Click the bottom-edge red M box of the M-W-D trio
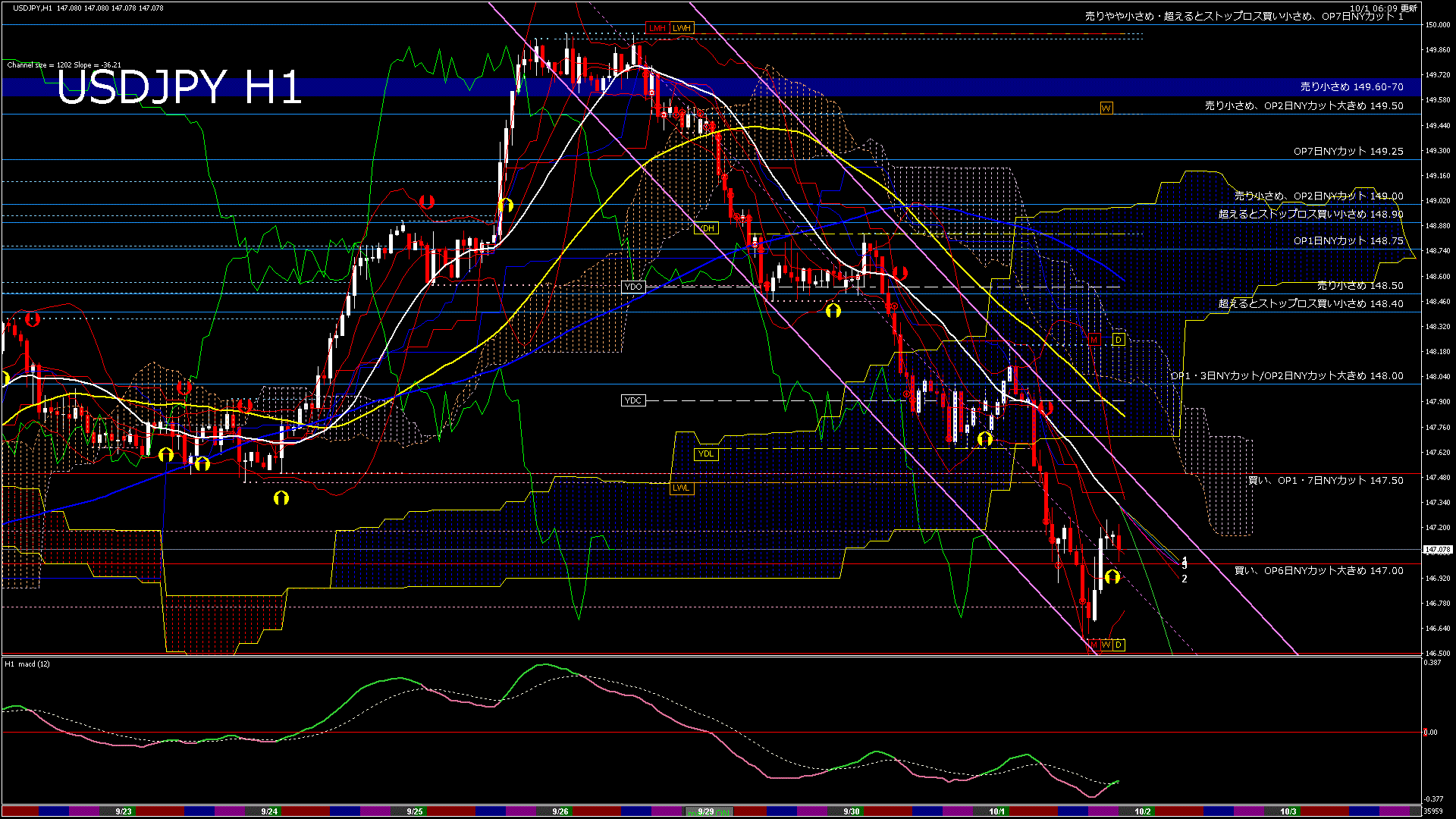 [x=1093, y=645]
